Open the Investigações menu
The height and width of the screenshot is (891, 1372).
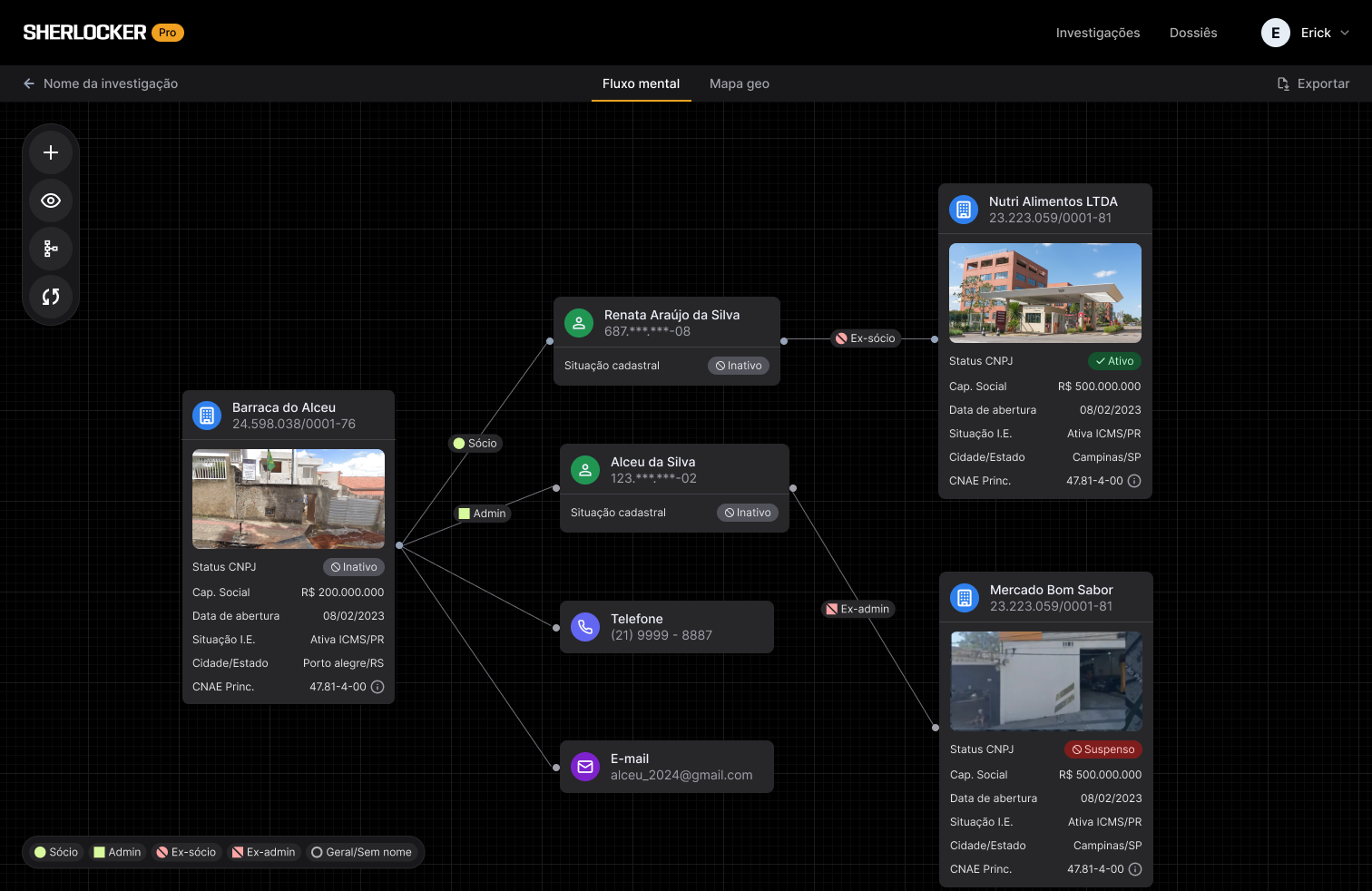click(1097, 33)
